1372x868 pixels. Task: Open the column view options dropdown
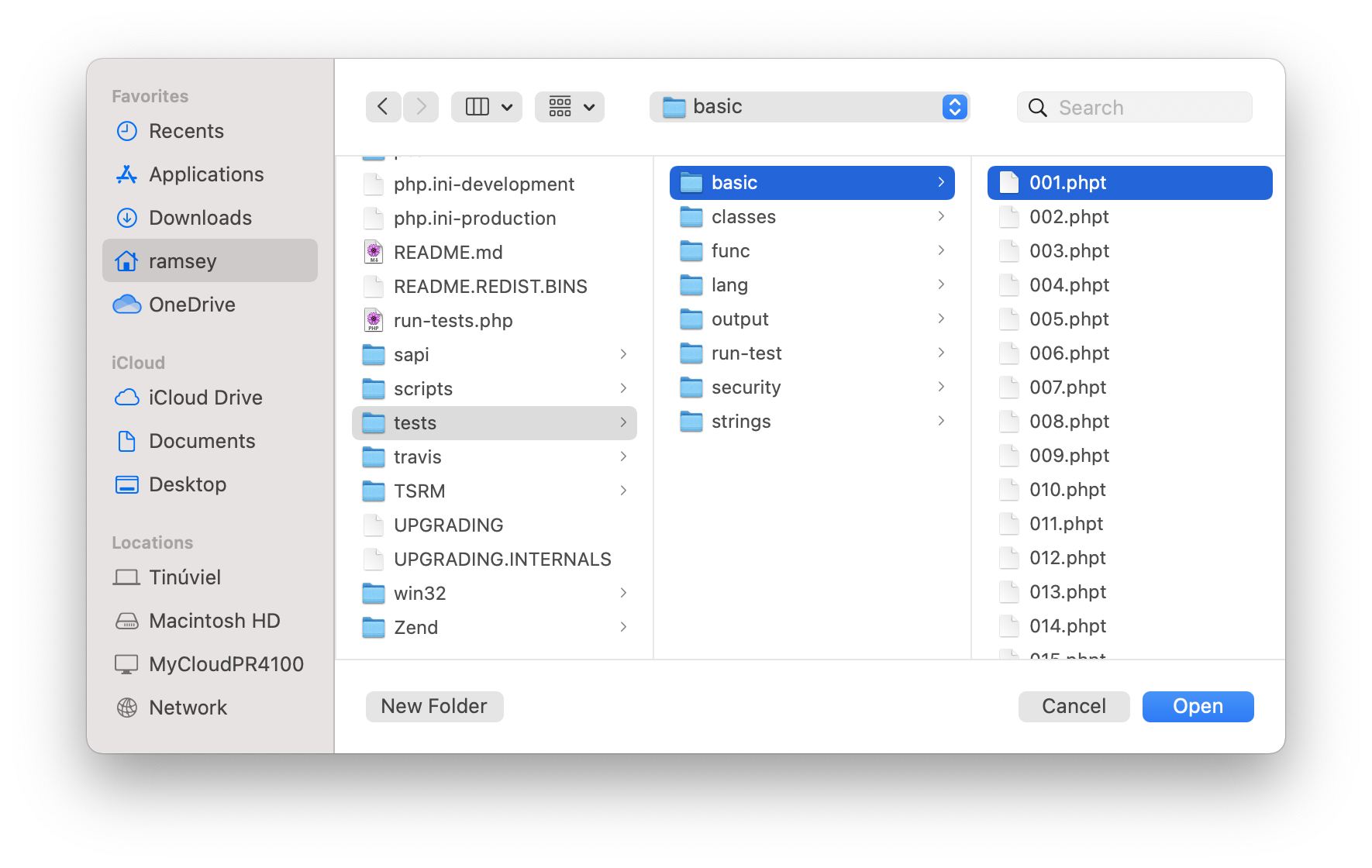(x=487, y=107)
